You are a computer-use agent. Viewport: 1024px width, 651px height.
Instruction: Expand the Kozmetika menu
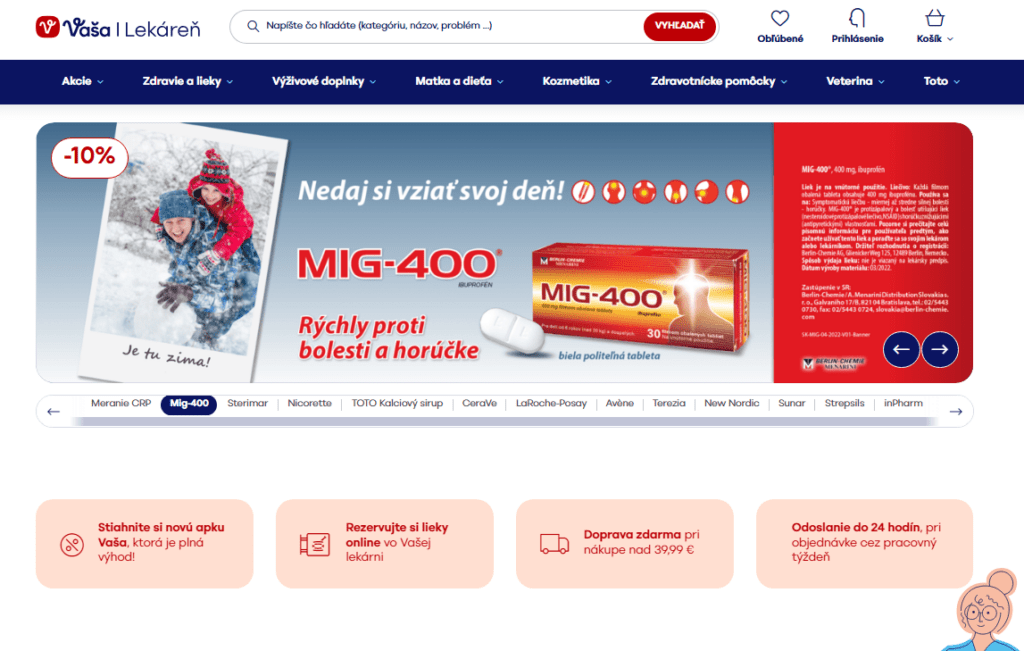(x=577, y=82)
